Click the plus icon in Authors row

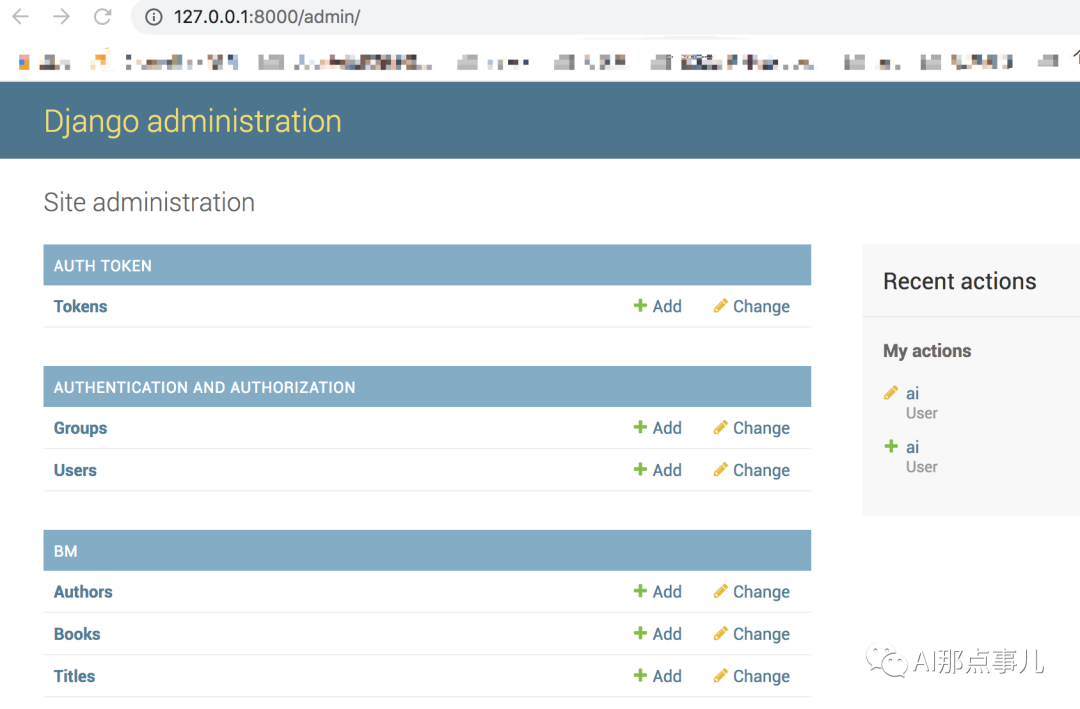(640, 591)
